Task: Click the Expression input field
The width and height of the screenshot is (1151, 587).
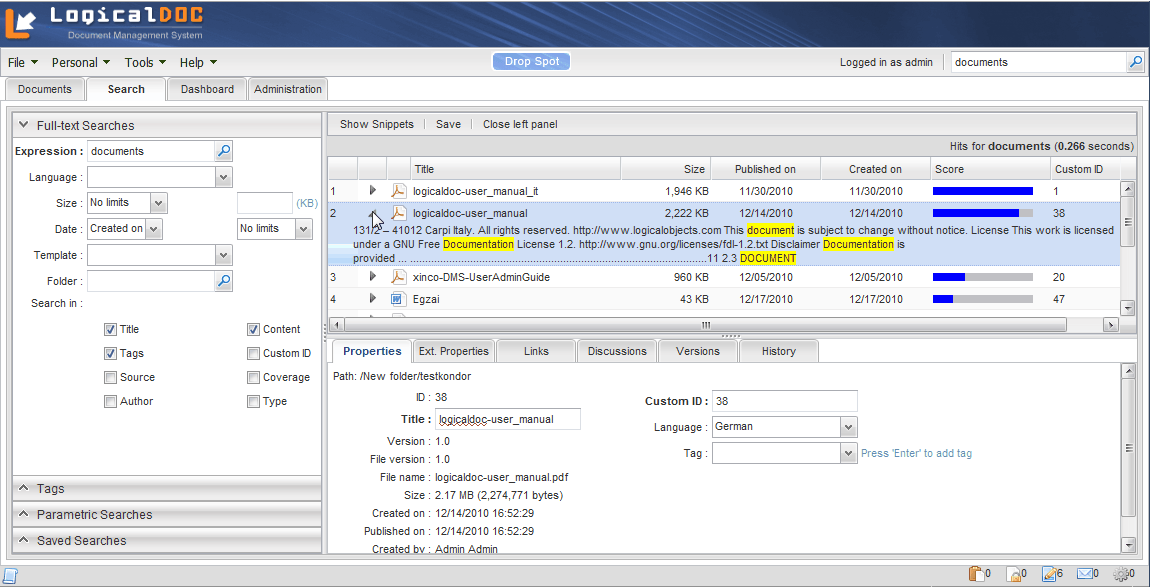Action: click(150, 151)
